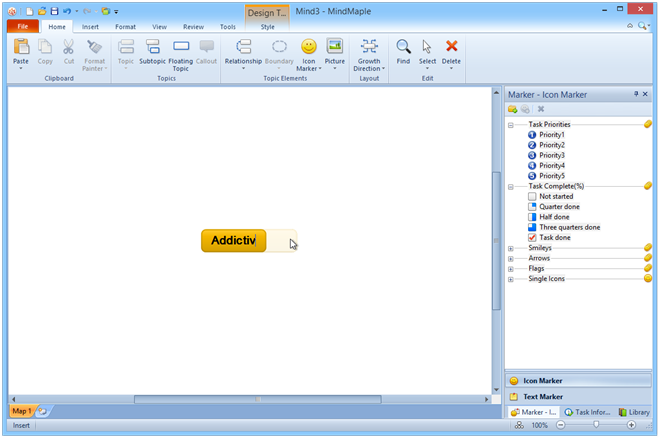Image resolution: width=660 pixels, height=438 pixels.
Task: Select the Task done checkbox marker
Action: (532, 238)
